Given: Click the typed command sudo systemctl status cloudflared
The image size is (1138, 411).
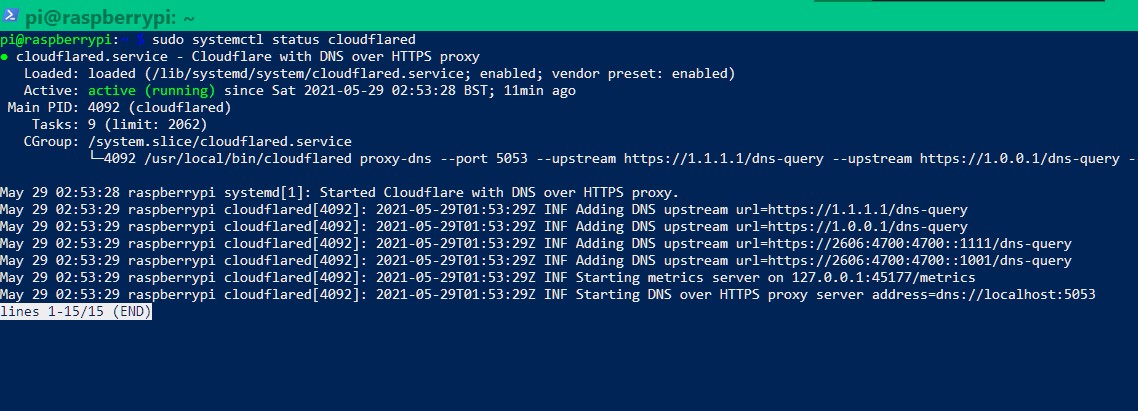Looking at the screenshot, I should [284, 40].
